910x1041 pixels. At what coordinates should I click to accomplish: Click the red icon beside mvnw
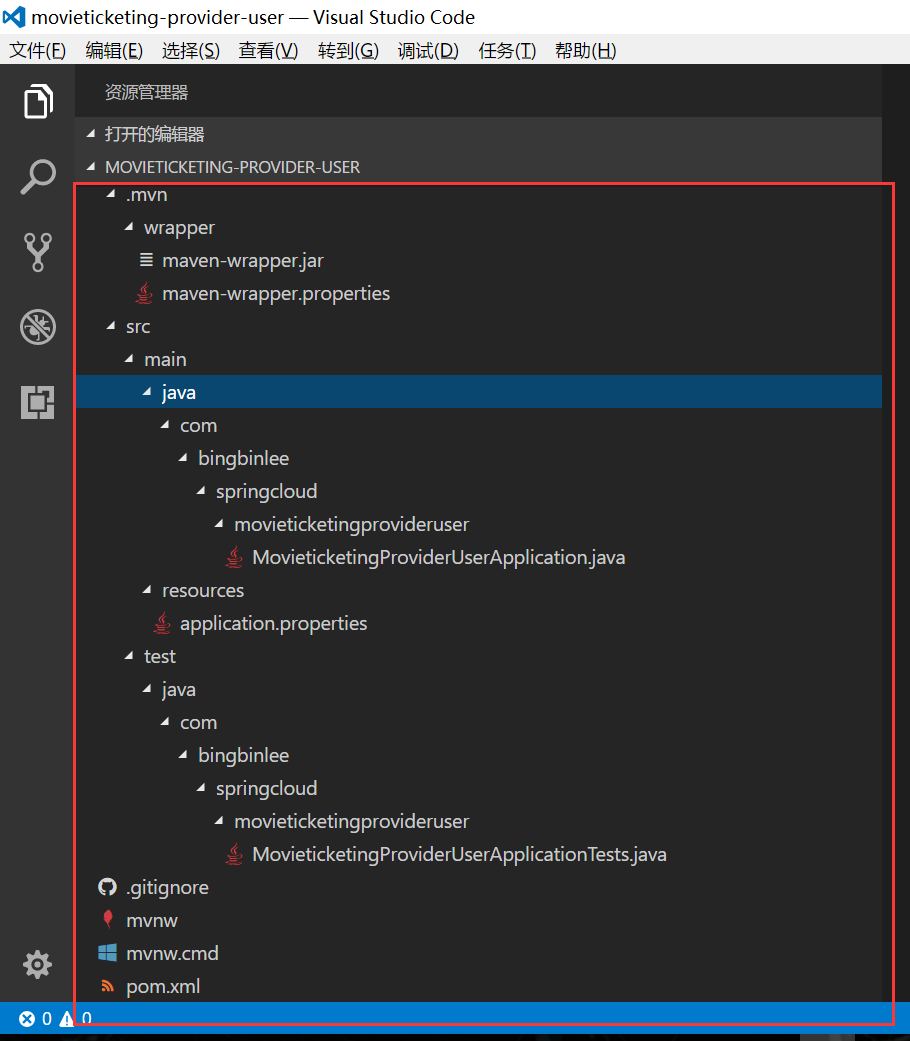tap(108, 920)
